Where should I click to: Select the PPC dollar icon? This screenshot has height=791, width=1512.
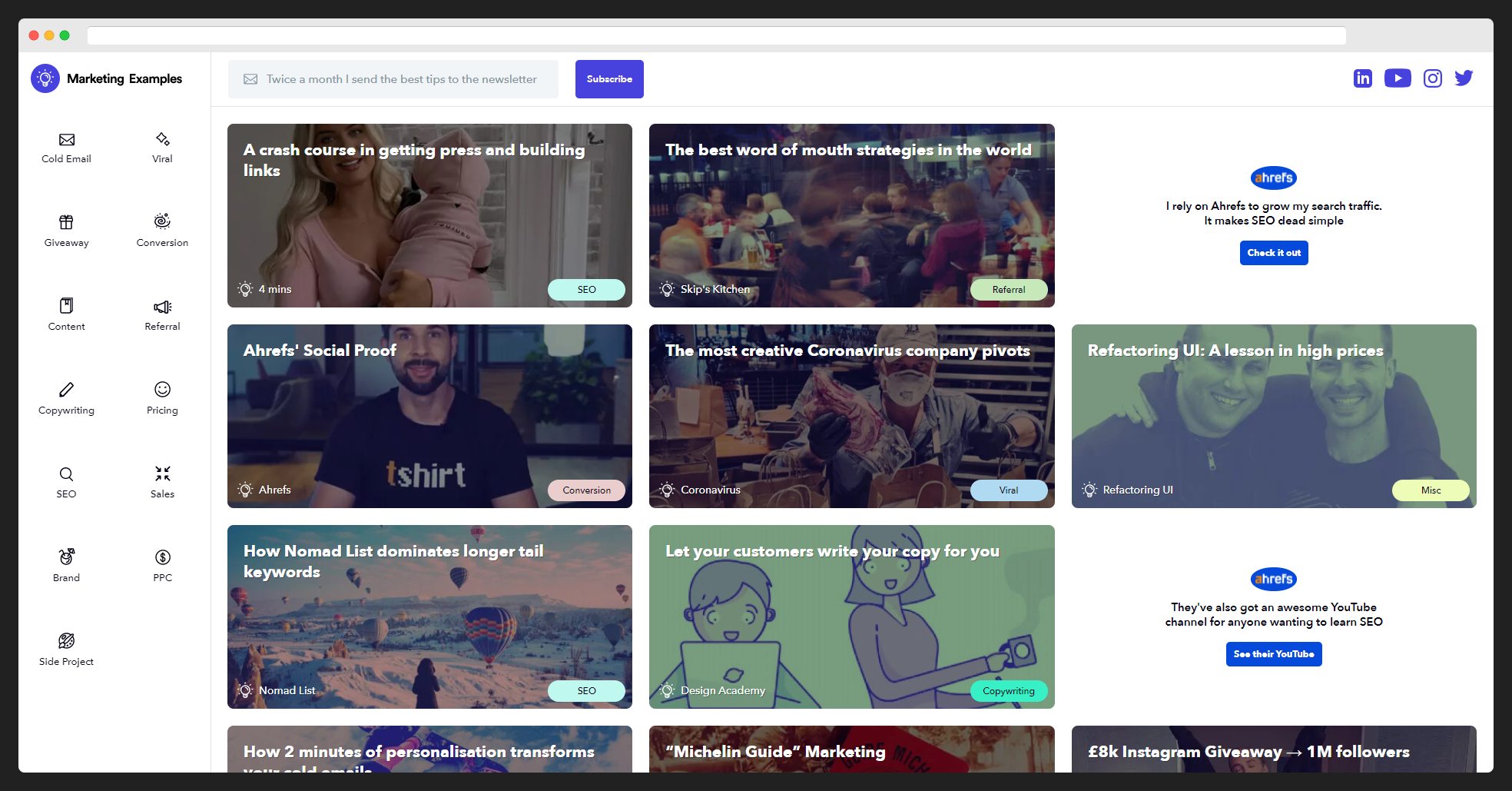tap(162, 557)
